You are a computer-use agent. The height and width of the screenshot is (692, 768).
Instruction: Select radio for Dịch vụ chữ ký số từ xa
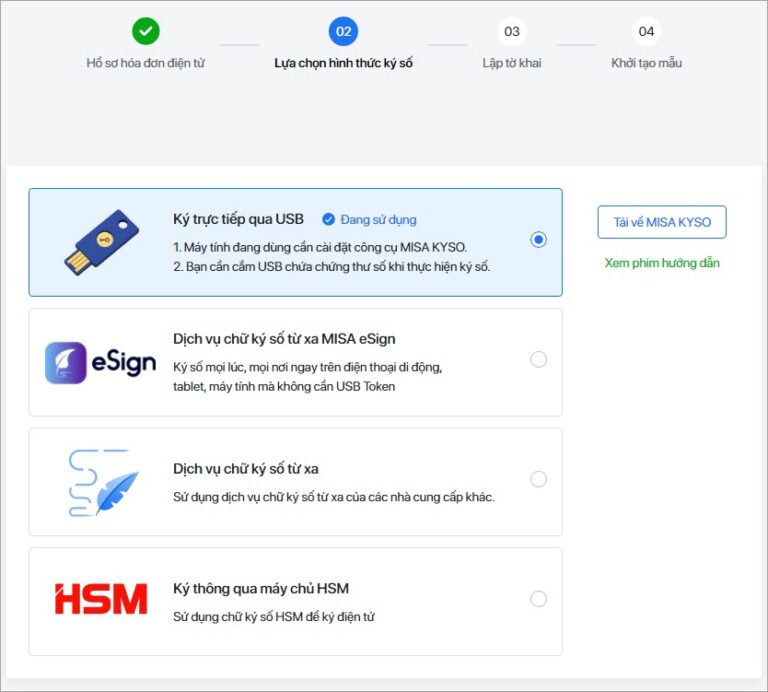click(538, 479)
